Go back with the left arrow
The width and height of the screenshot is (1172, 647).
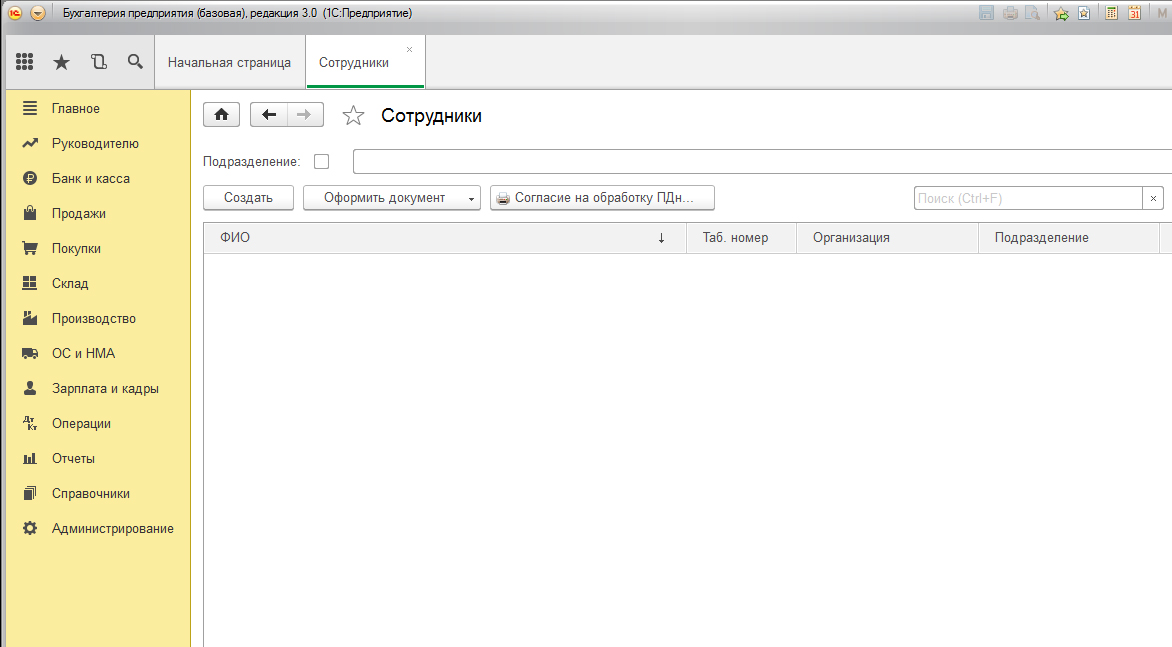point(268,115)
